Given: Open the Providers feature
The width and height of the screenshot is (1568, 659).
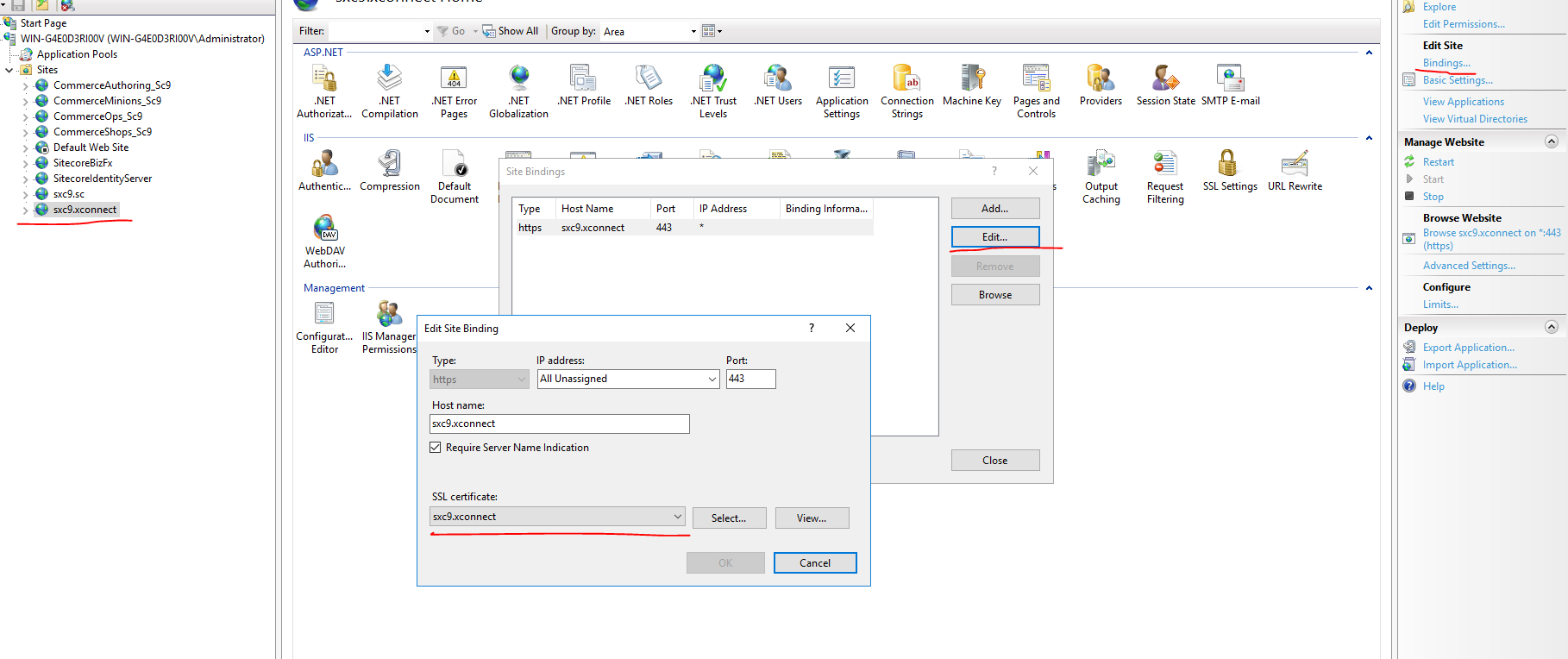Looking at the screenshot, I should [x=1101, y=85].
